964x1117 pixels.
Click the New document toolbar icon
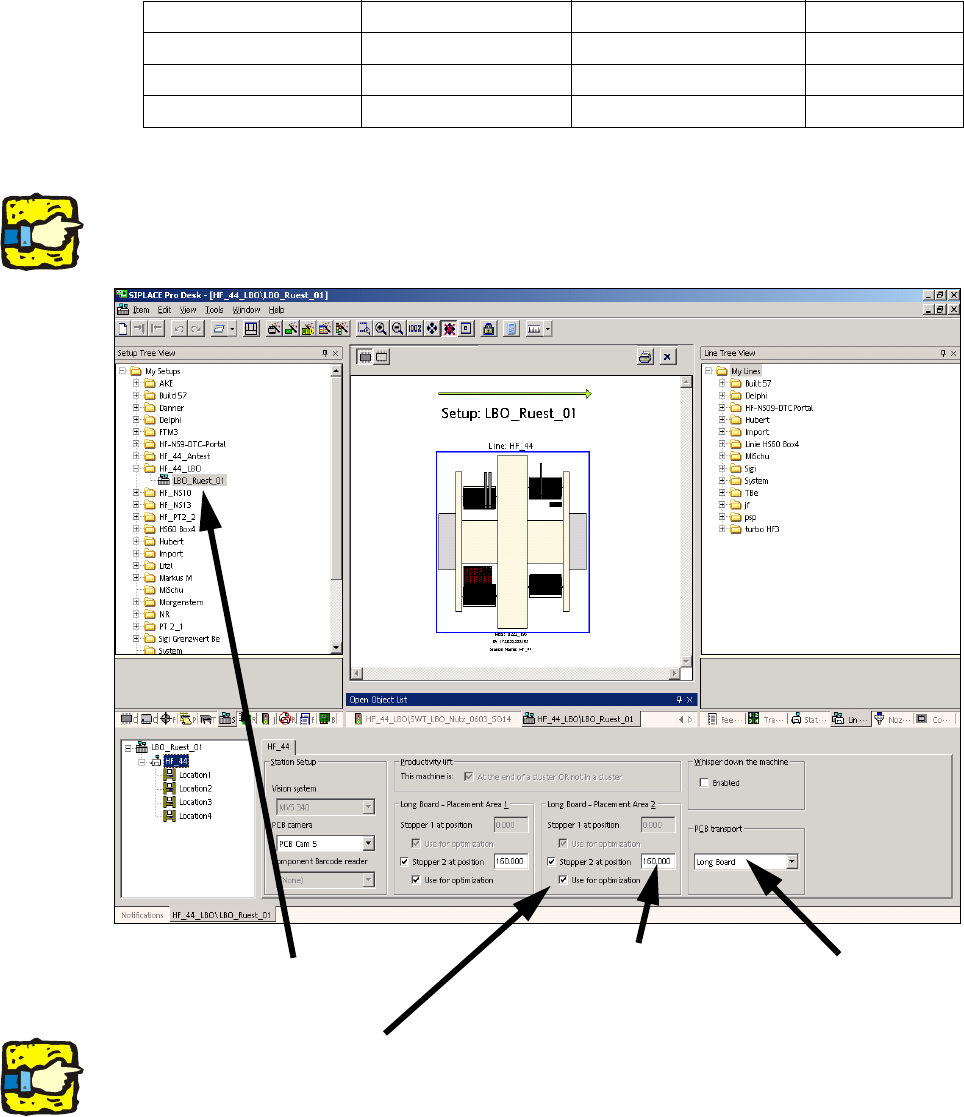(123, 328)
